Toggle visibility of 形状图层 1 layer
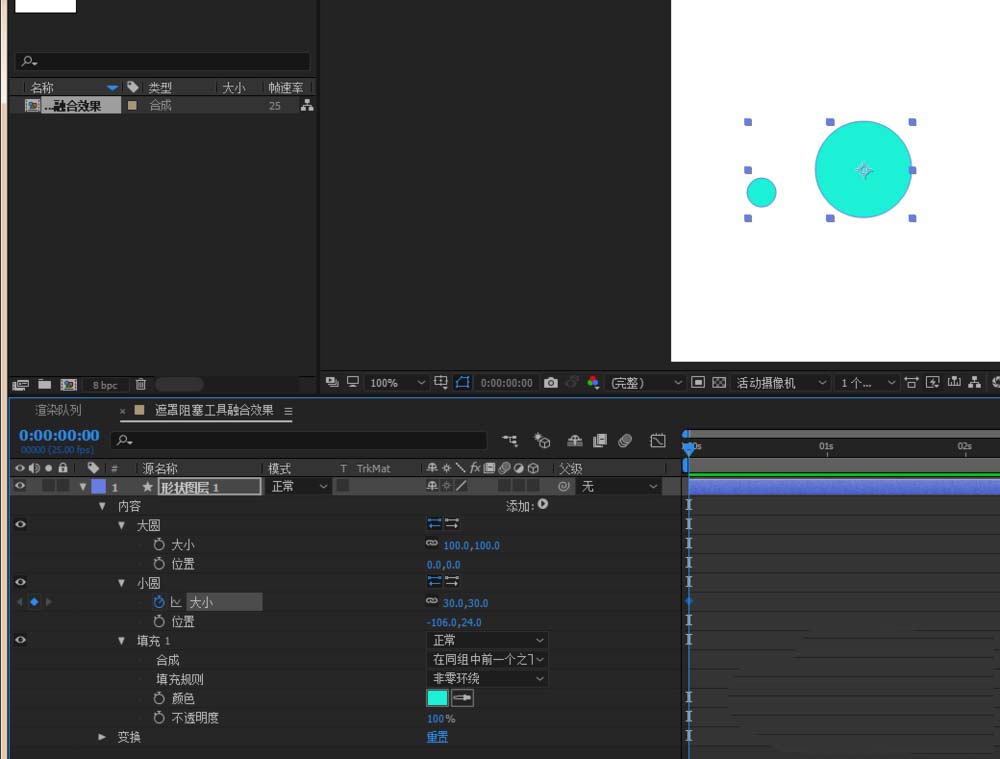 coord(21,486)
